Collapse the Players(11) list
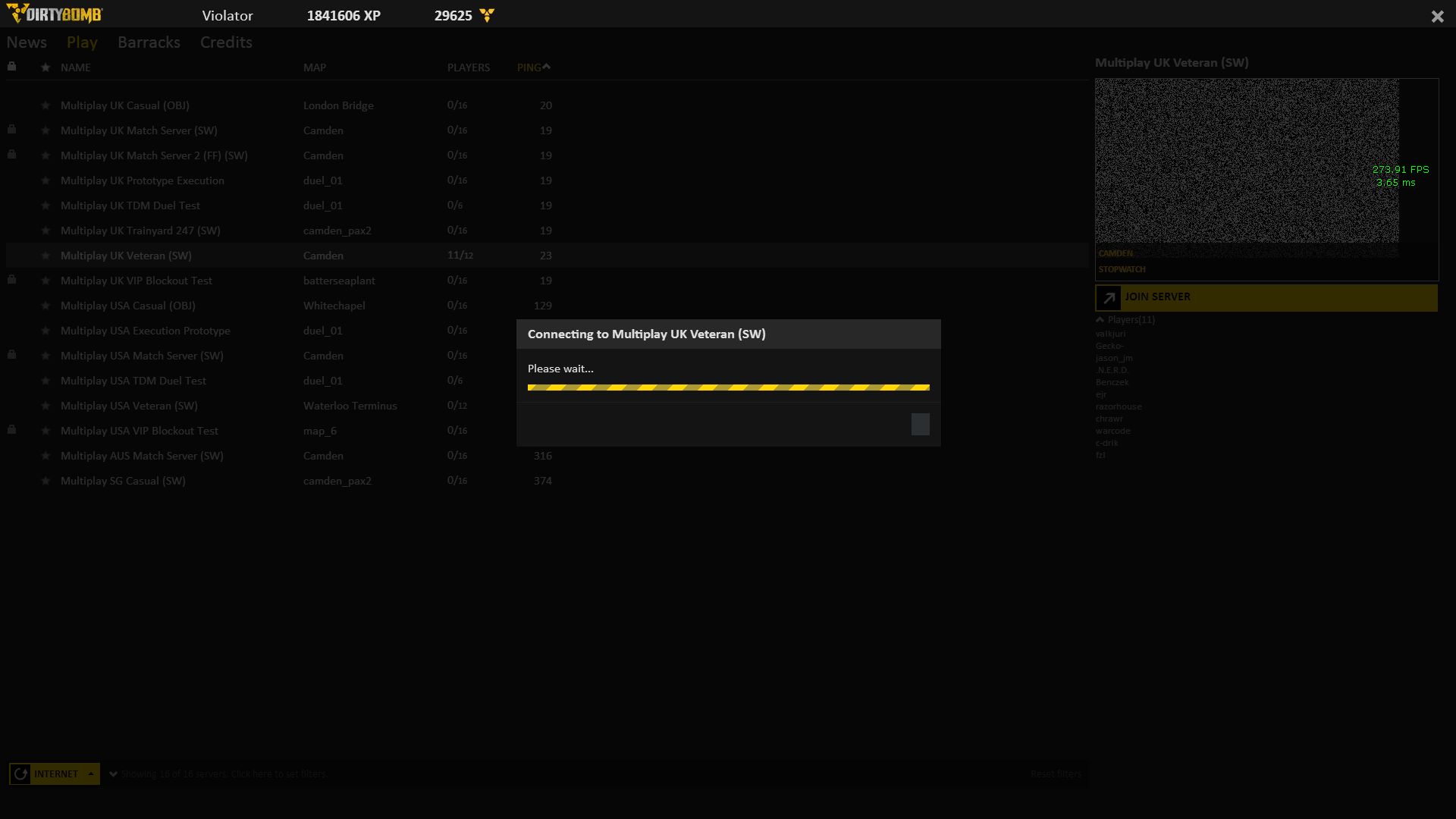1456x819 pixels. click(1100, 320)
